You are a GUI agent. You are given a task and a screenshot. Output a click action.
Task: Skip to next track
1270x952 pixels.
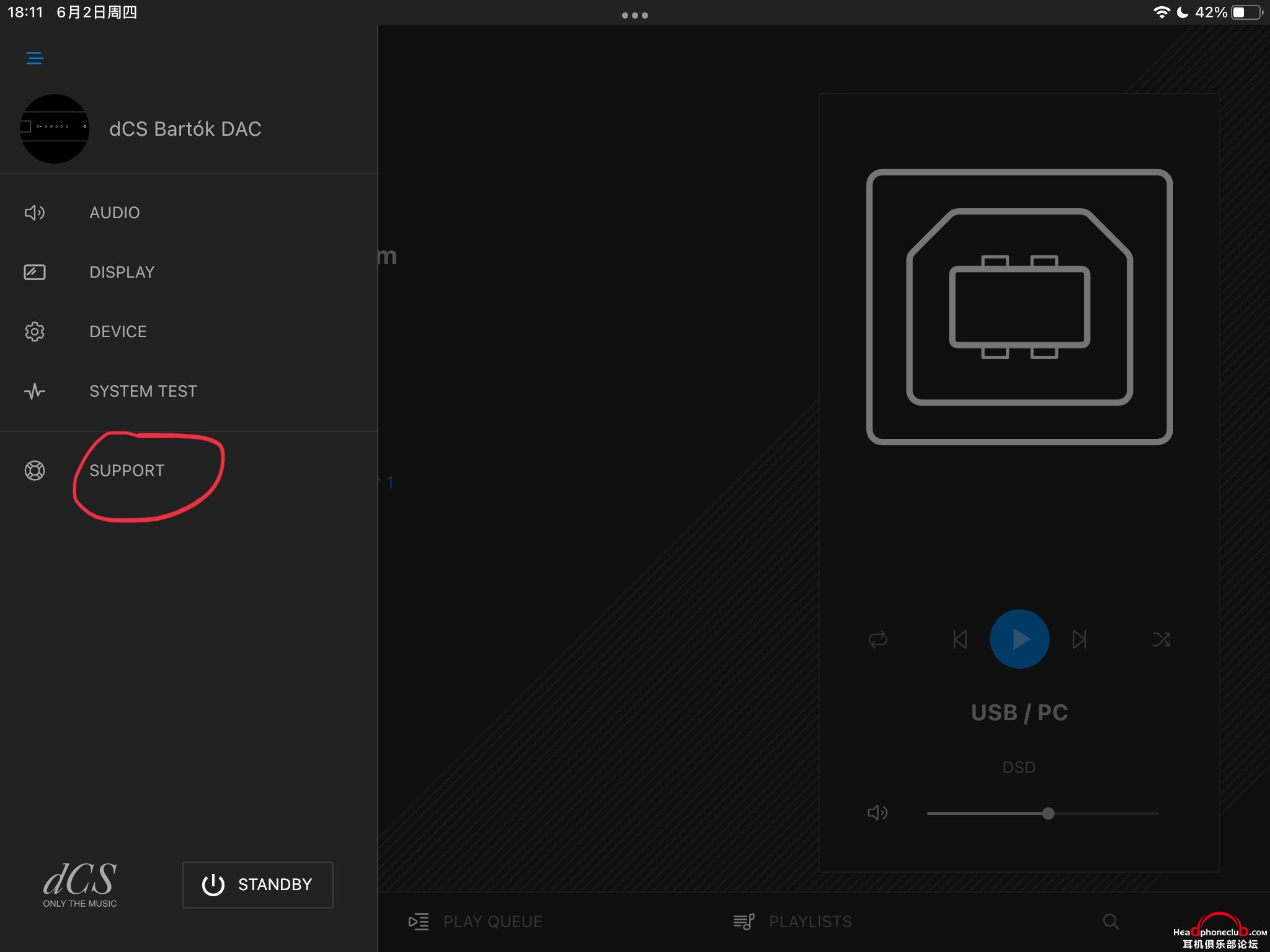click(x=1080, y=638)
